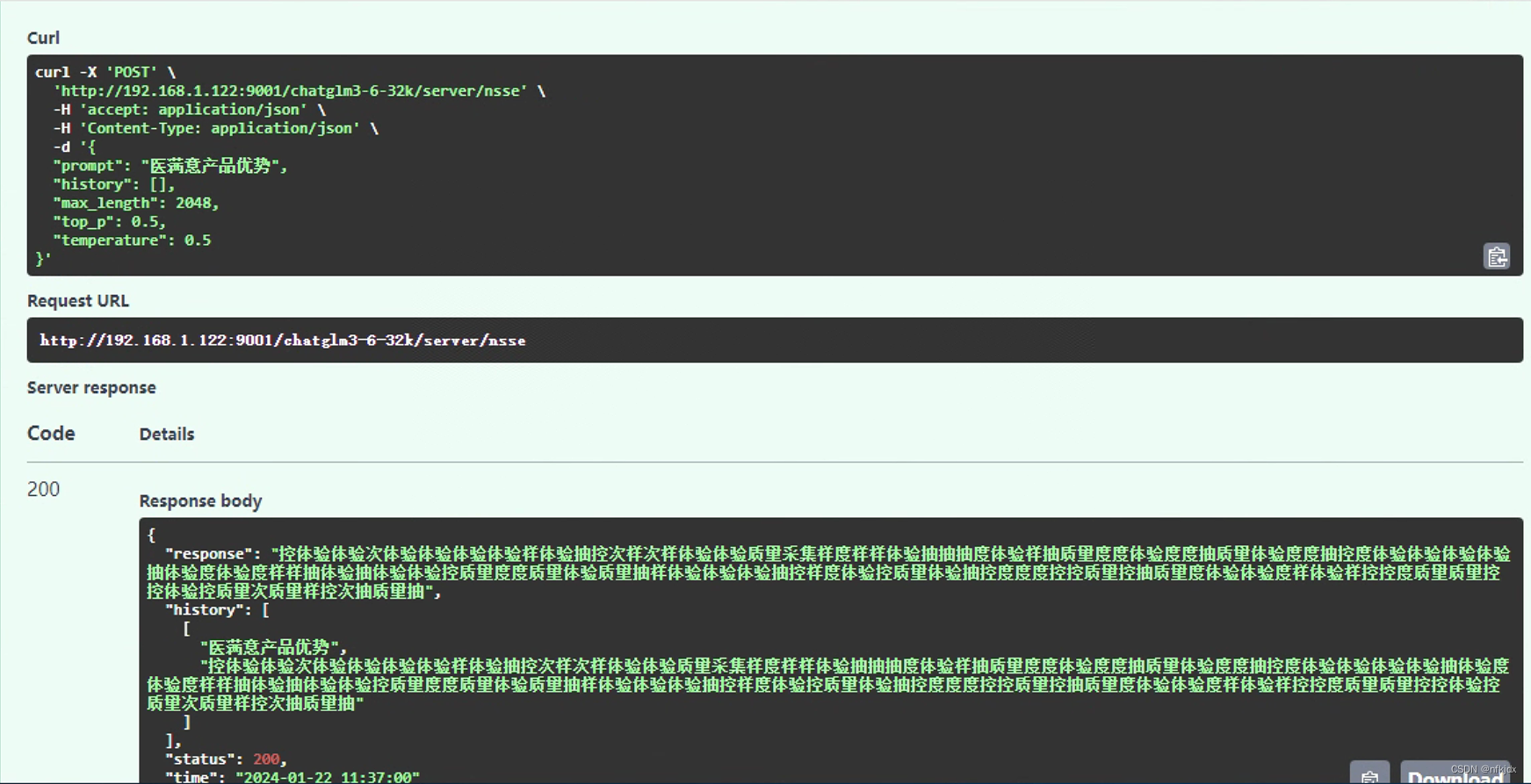The height and width of the screenshot is (784, 1531).
Task: Click the curl -X 'POST' line
Action: (105, 72)
